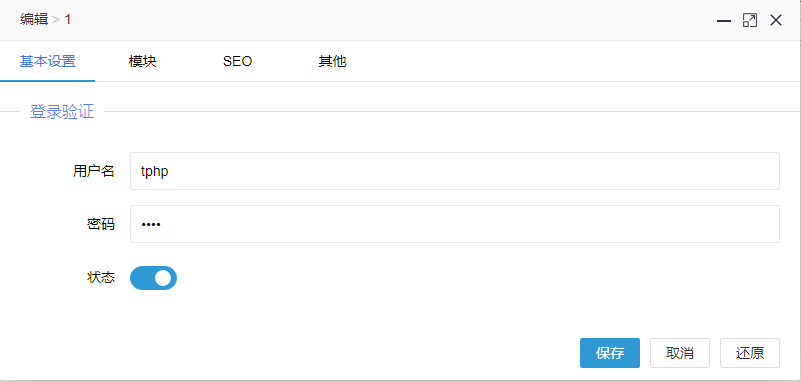Click the 登录验证 section heading

tap(62, 111)
